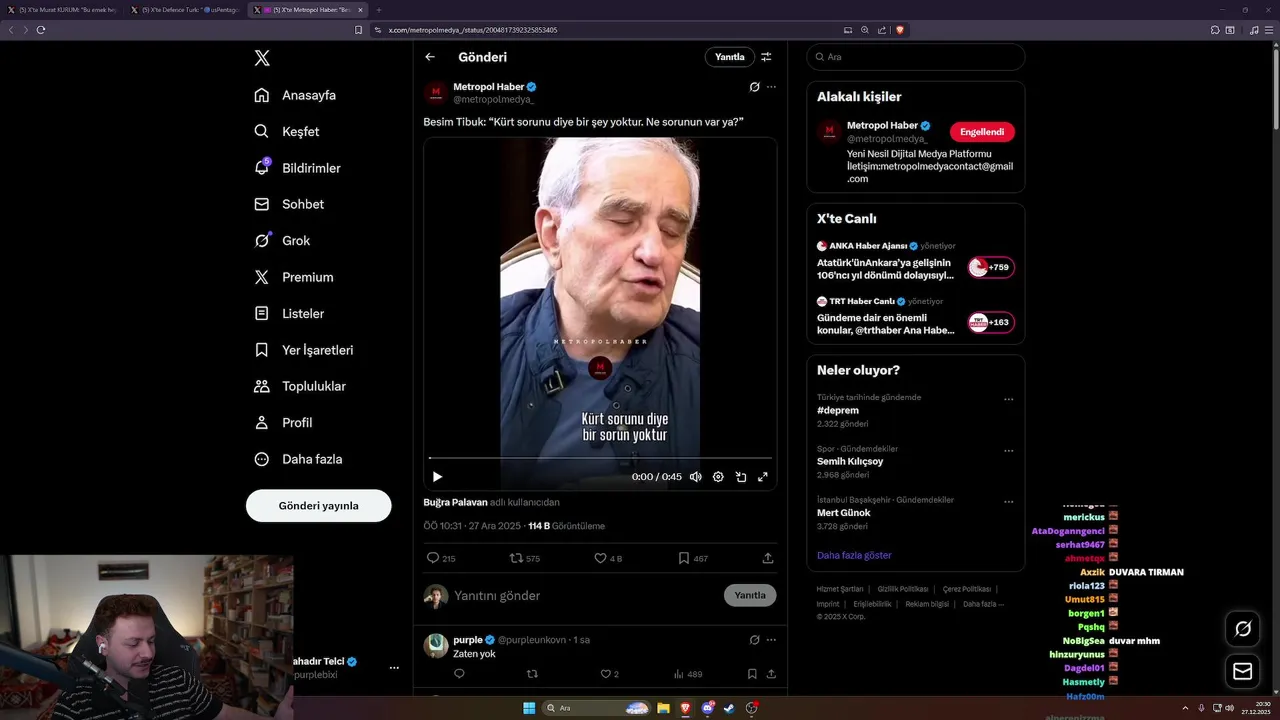Open account menu dots near Bahadır Telci
The width and height of the screenshot is (1280, 720).
[394, 667]
